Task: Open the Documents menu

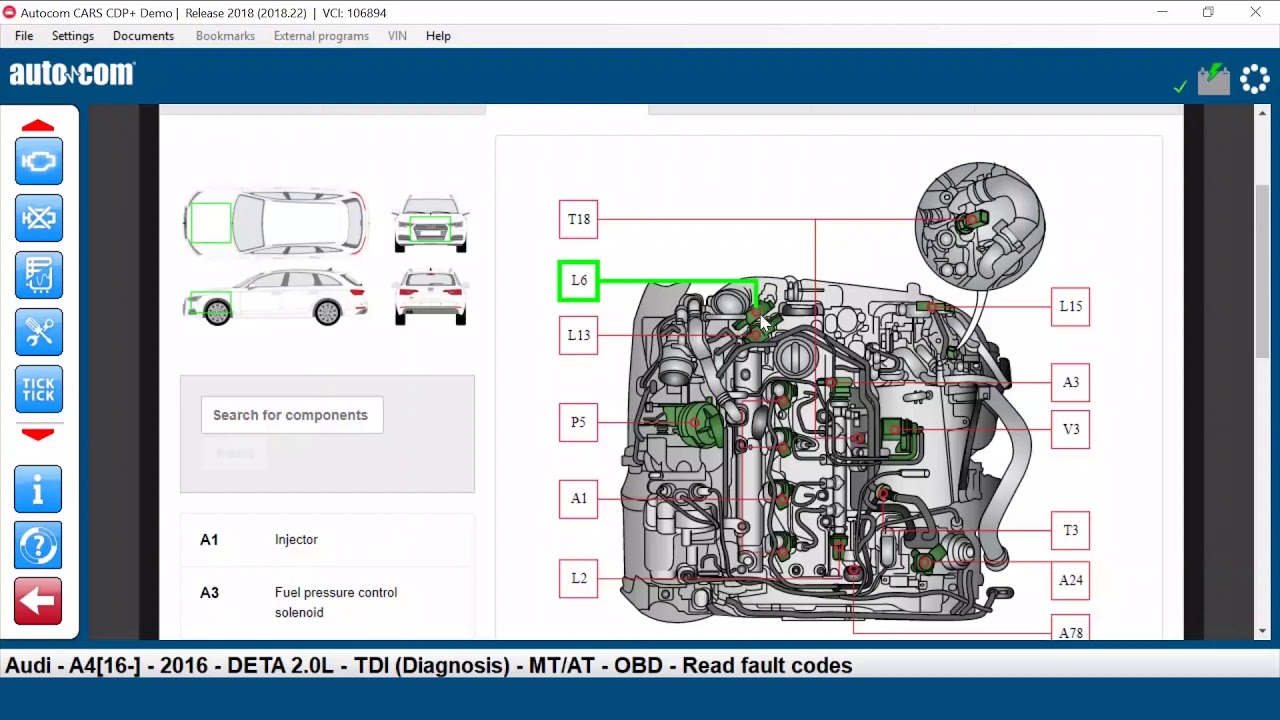Action: point(143,36)
